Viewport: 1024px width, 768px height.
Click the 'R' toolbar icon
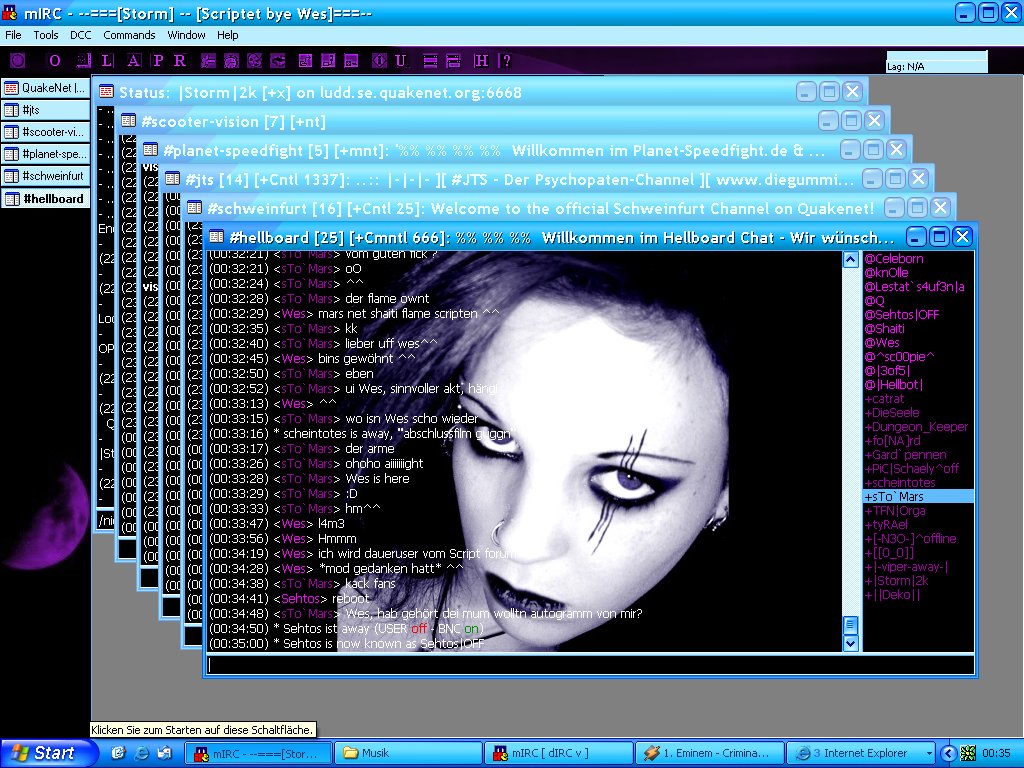coord(180,61)
